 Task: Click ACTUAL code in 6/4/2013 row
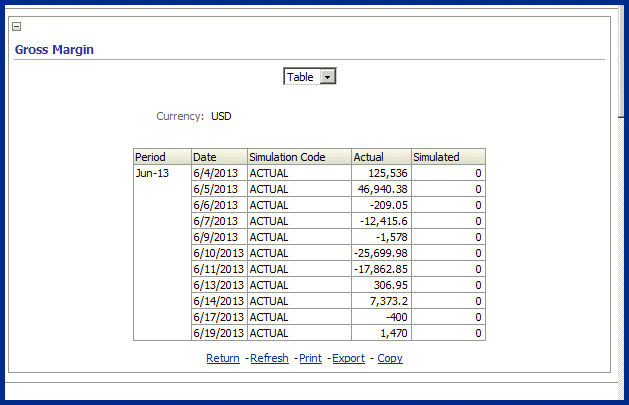click(x=299, y=173)
